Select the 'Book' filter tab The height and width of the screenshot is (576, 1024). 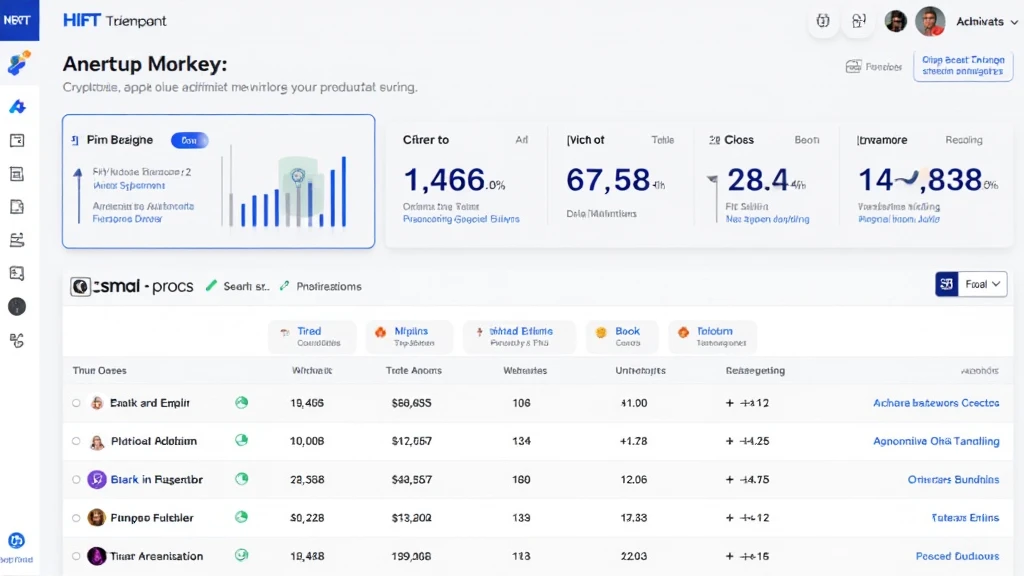[x=620, y=336]
